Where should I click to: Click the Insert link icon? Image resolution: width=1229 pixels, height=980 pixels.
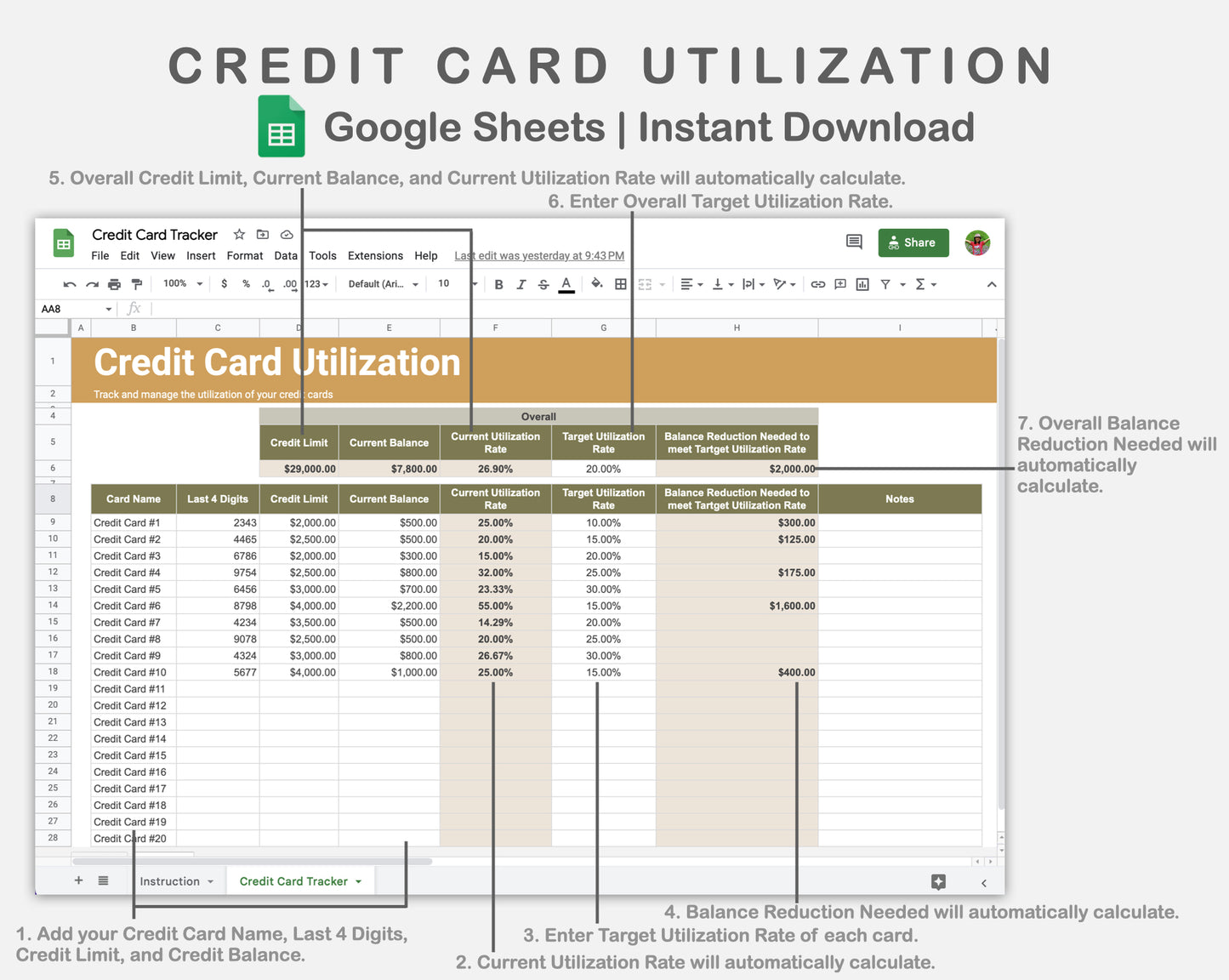pyautogui.click(x=817, y=283)
